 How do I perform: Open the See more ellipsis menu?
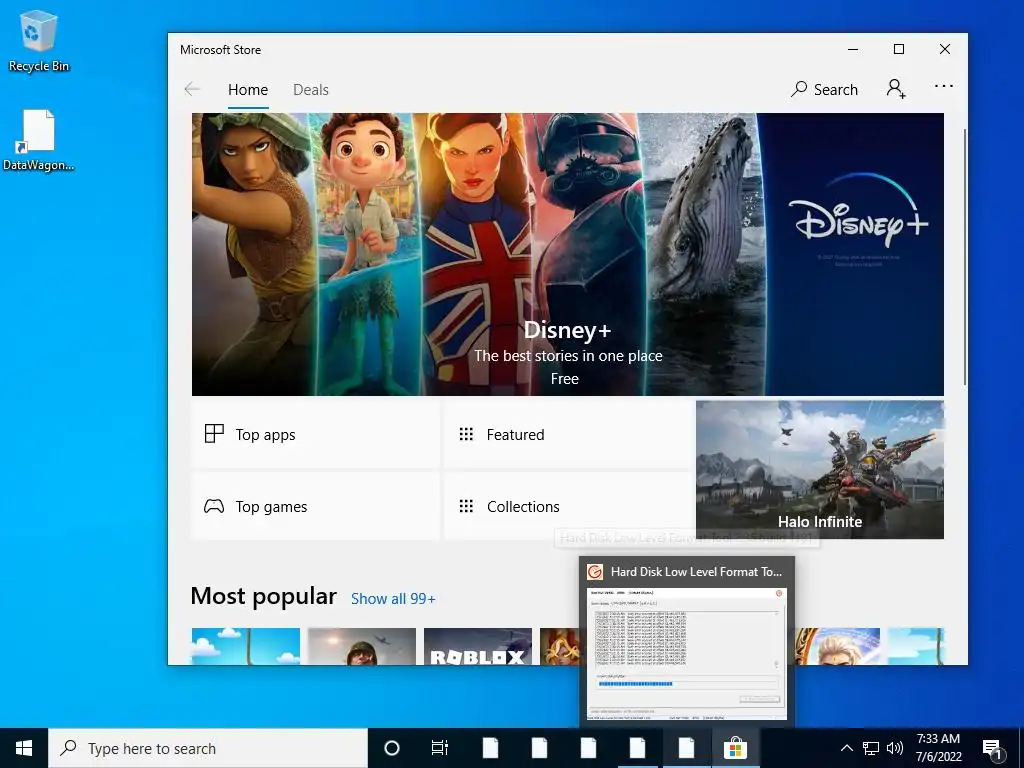click(944, 86)
